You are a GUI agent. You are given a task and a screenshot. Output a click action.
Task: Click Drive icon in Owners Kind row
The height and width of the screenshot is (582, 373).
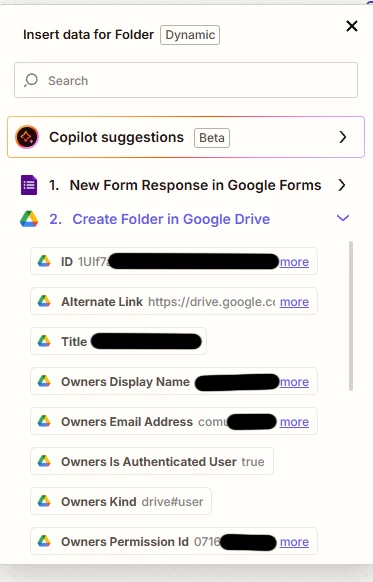(x=44, y=501)
